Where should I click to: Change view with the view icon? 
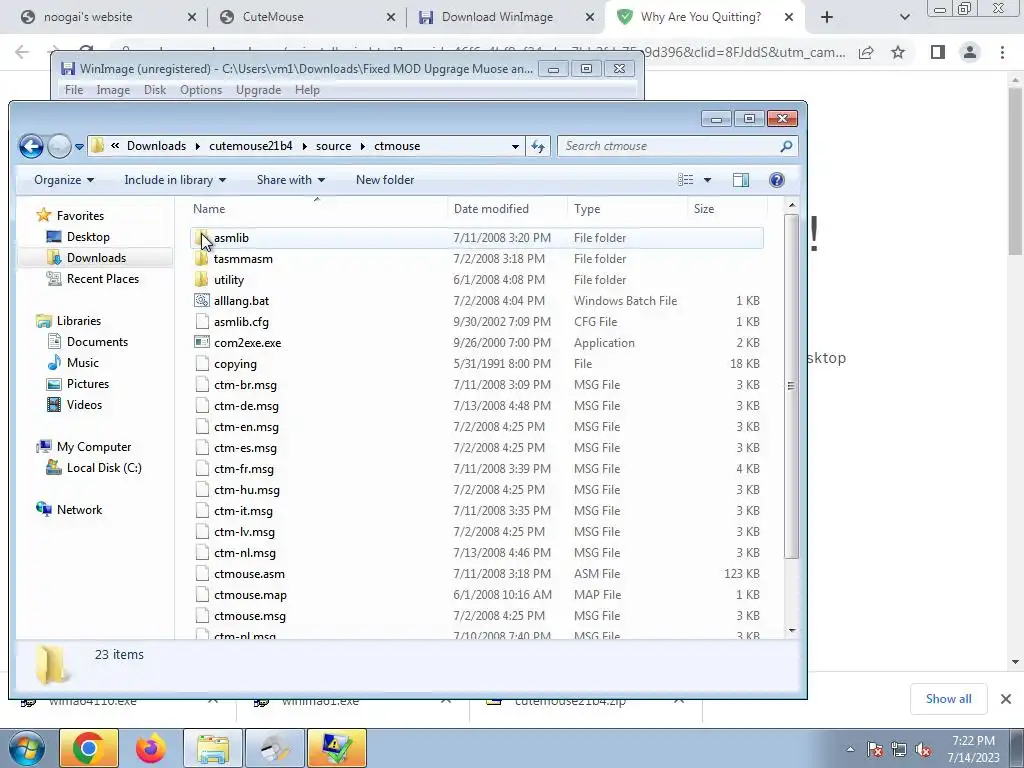click(x=685, y=180)
